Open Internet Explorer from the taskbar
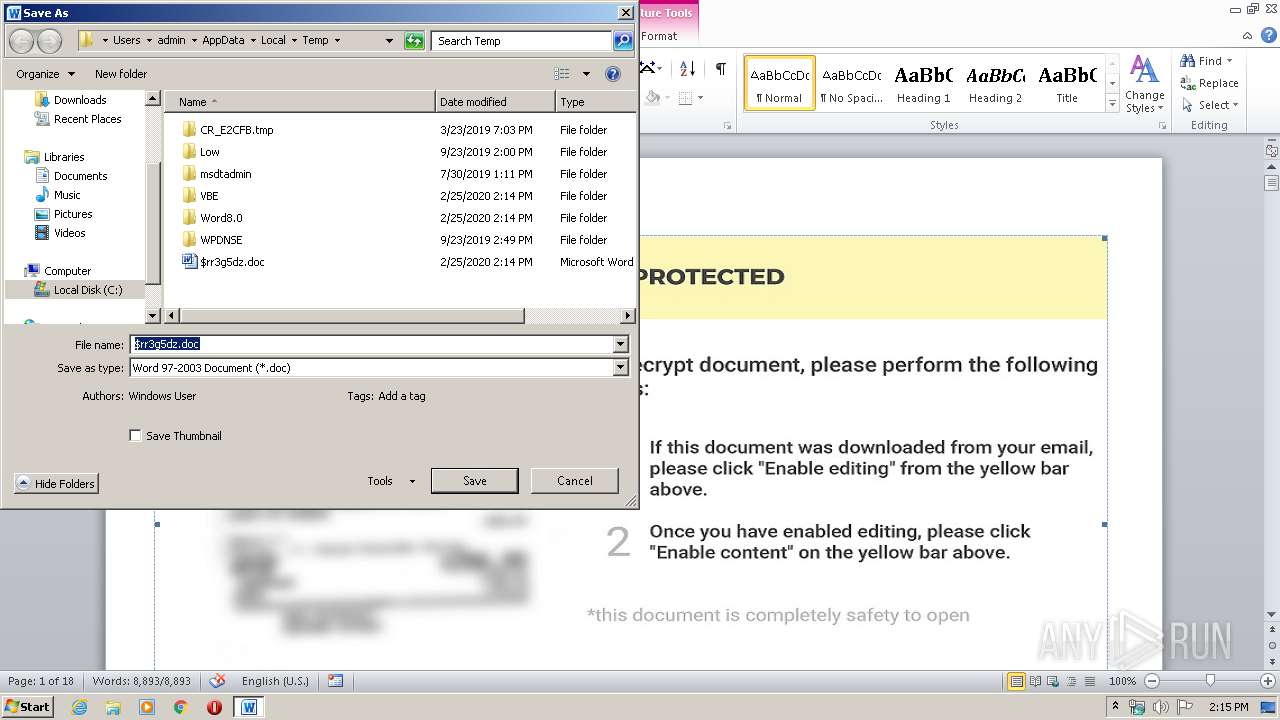The height and width of the screenshot is (720, 1280). pyautogui.click(x=79, y=707)
